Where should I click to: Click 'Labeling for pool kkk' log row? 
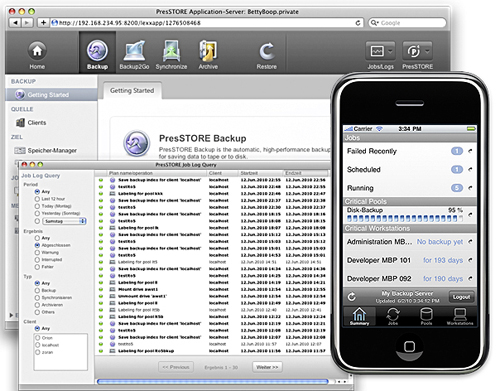(x=212, y=194)
